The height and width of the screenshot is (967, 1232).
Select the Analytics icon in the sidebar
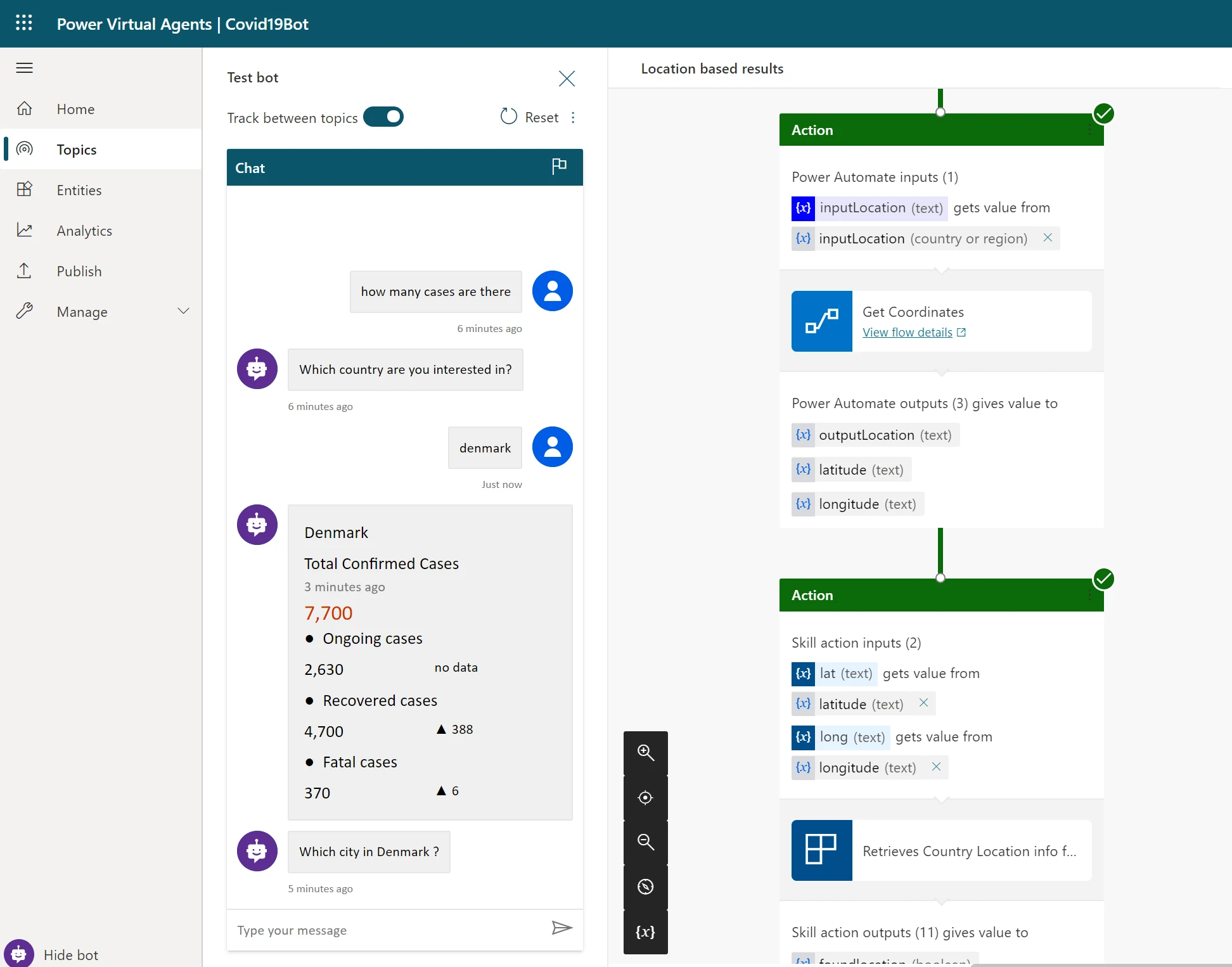(x=25, y=230)
